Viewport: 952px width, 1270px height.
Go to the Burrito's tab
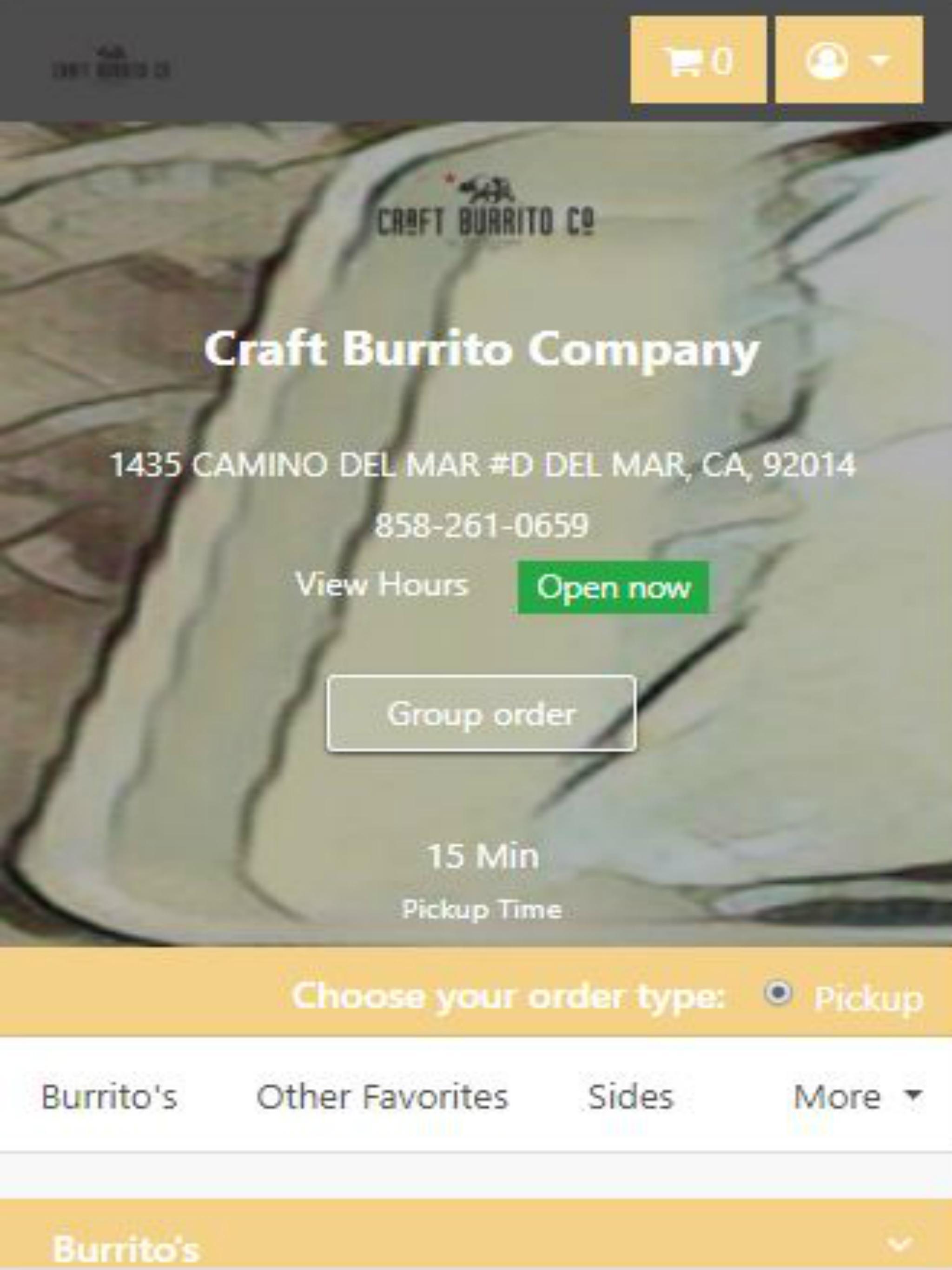[109, 1097]
